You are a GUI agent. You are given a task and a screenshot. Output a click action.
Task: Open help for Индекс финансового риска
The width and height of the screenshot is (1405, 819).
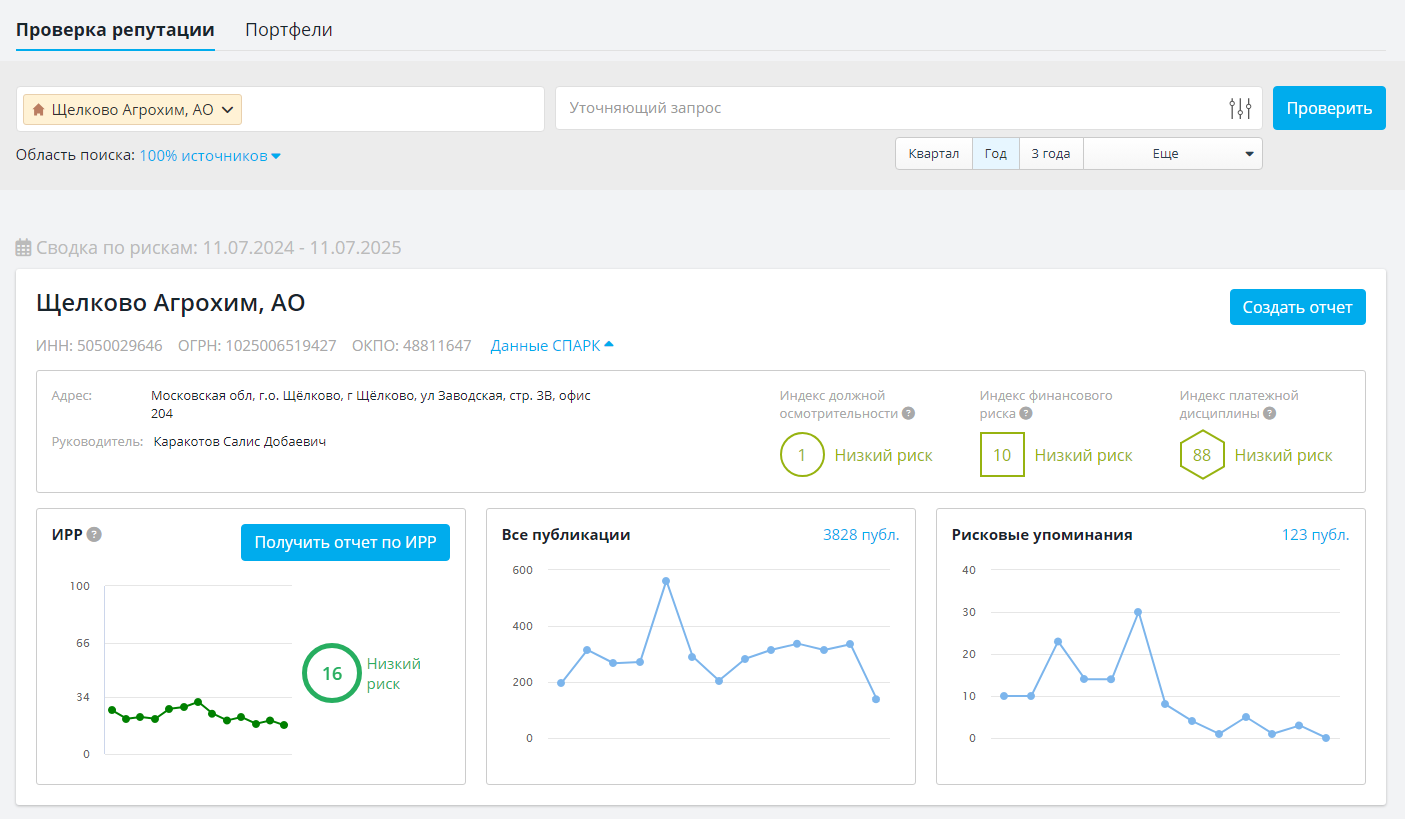(x=1026, y=413)
